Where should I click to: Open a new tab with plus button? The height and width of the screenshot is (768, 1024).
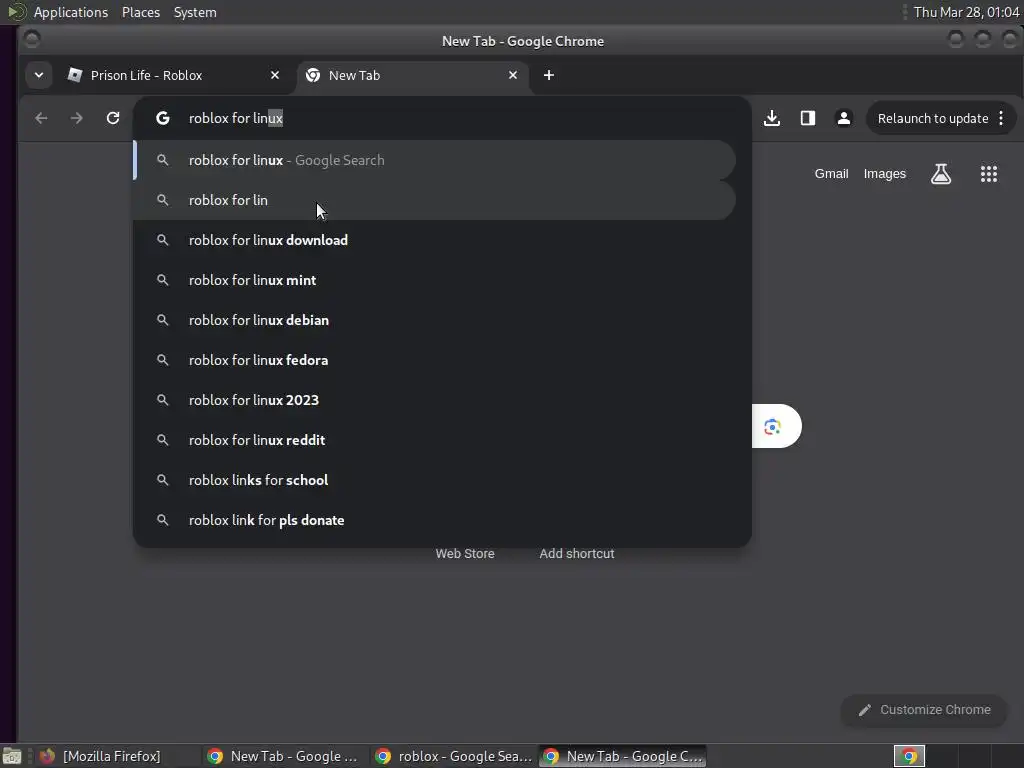[549, 76]
